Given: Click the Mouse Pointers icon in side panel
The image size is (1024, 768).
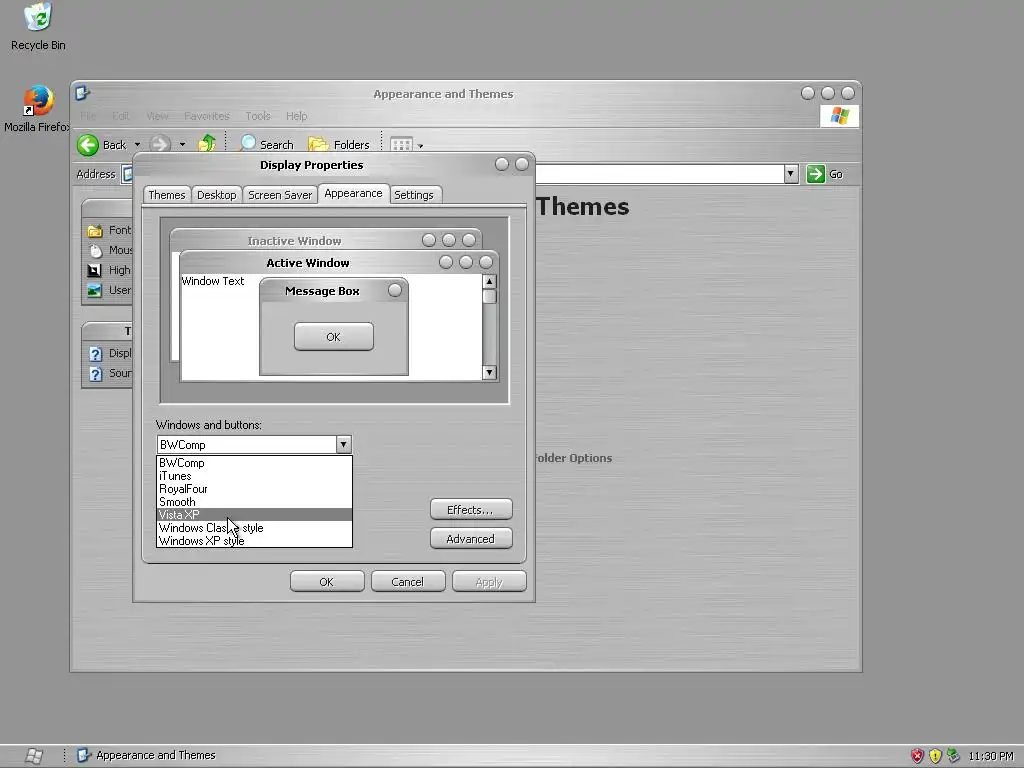Looking at the screenshot, I should tap(95, 251).
